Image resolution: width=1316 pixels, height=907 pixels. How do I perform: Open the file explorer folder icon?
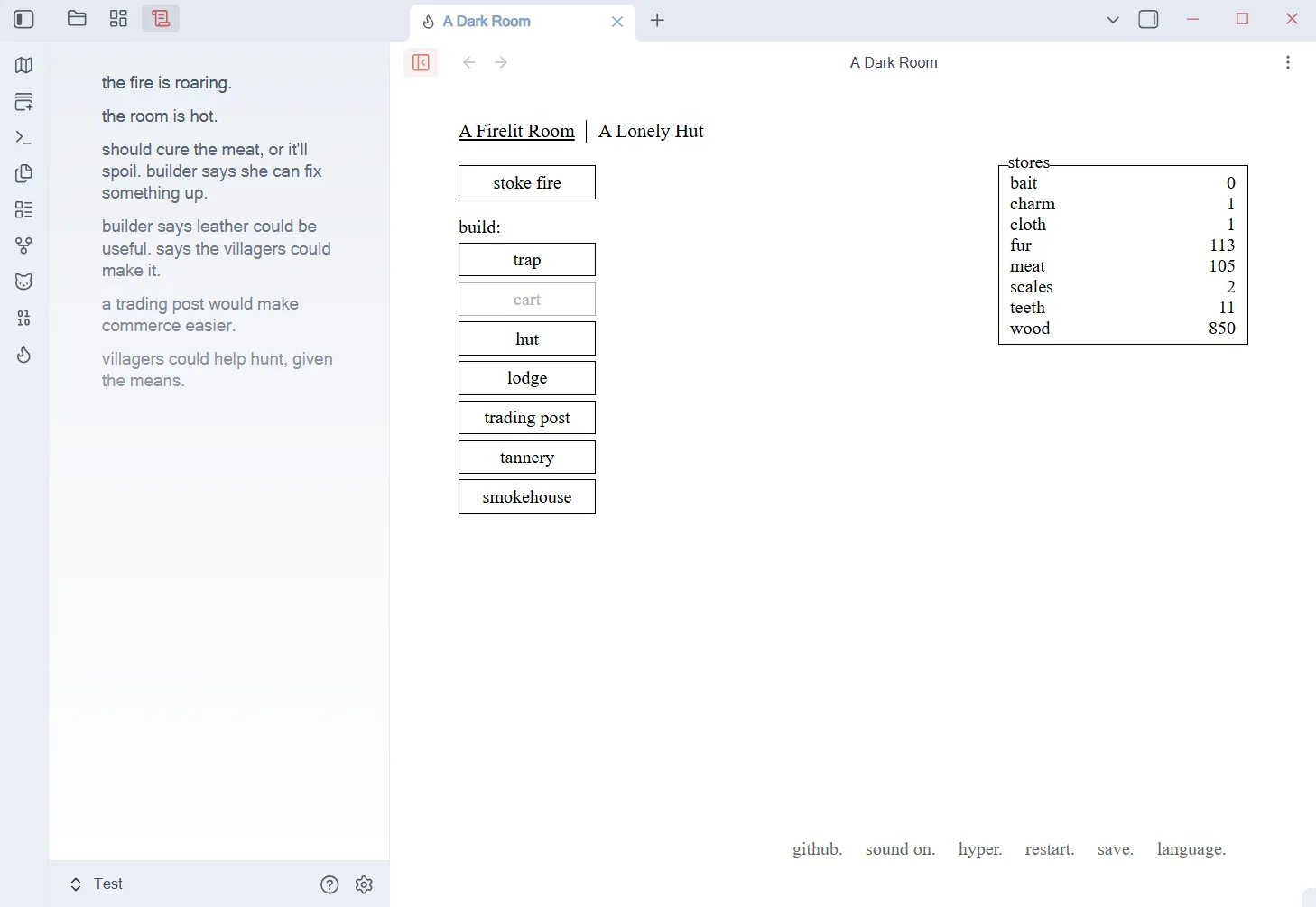77,19
